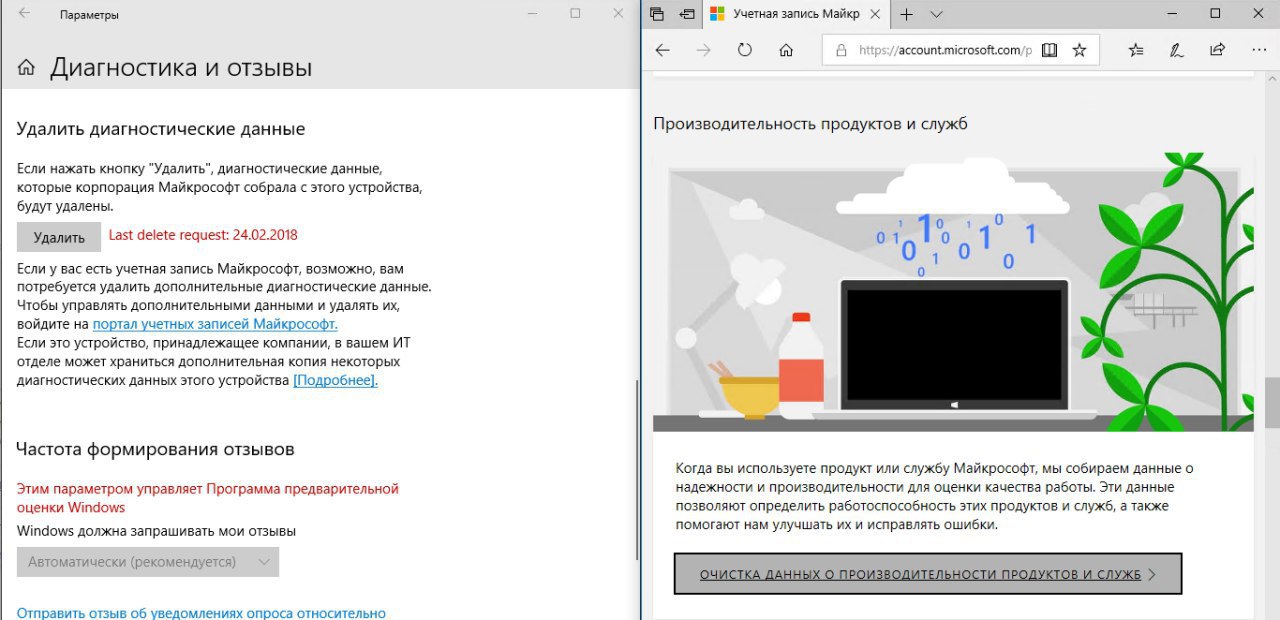Image resolution: width=1280 pixels, height=620 pixels.
Task: Click the Диагностика и отзывы page title
Action: tap(181, 68)
